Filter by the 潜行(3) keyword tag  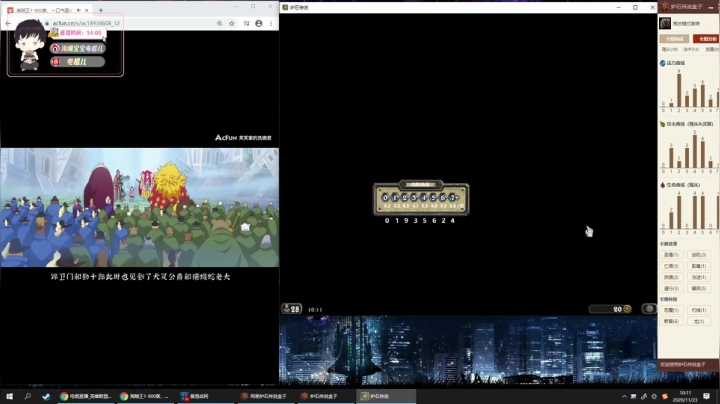(x=671, y=288)
